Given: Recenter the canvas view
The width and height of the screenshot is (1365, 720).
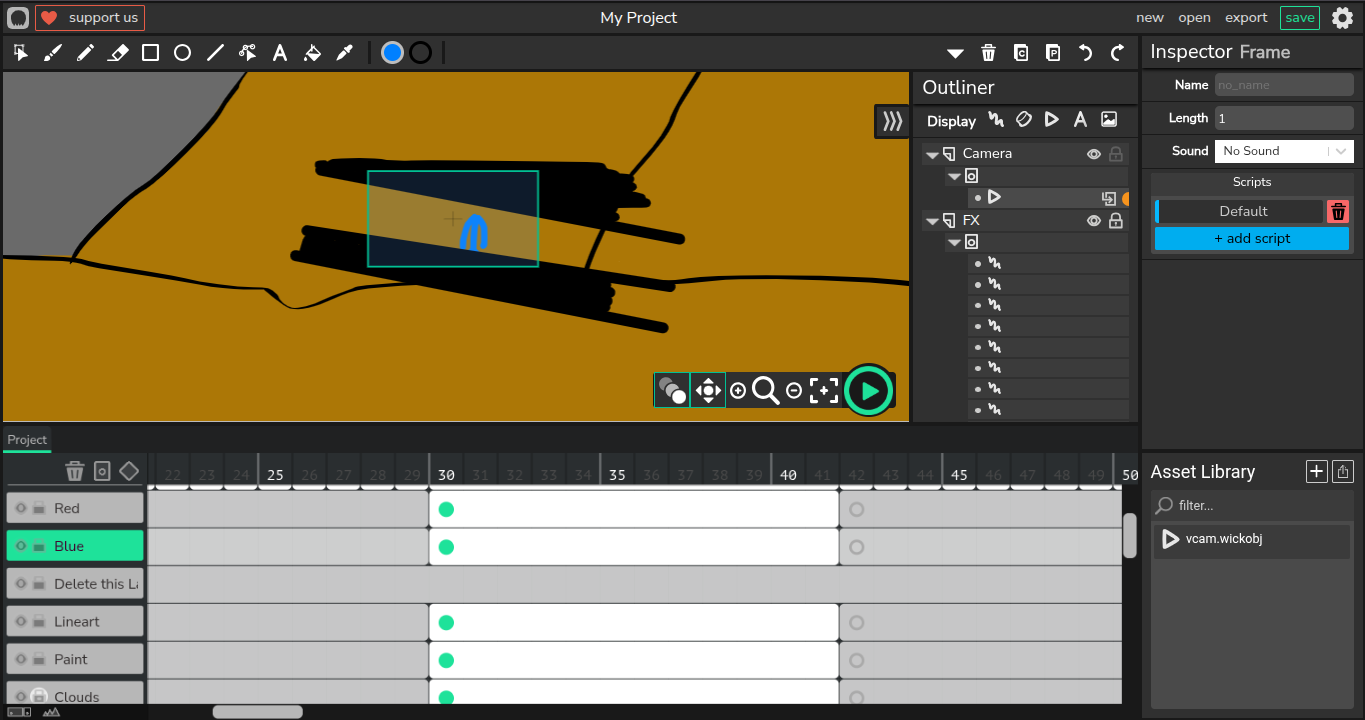Looking at the screenshot, I should tap(824, 391).
